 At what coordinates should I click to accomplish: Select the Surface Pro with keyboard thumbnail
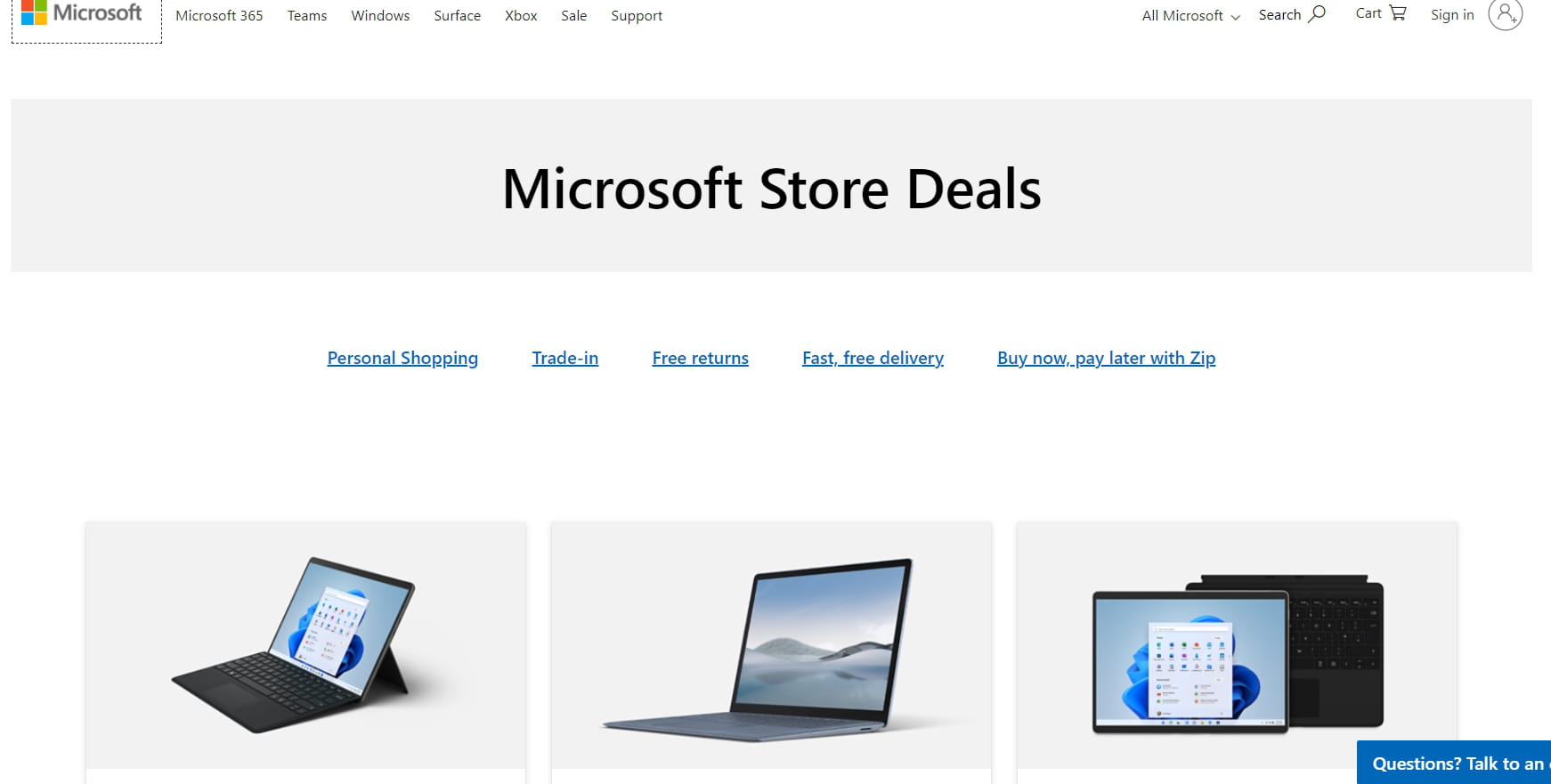coord(305,645)
